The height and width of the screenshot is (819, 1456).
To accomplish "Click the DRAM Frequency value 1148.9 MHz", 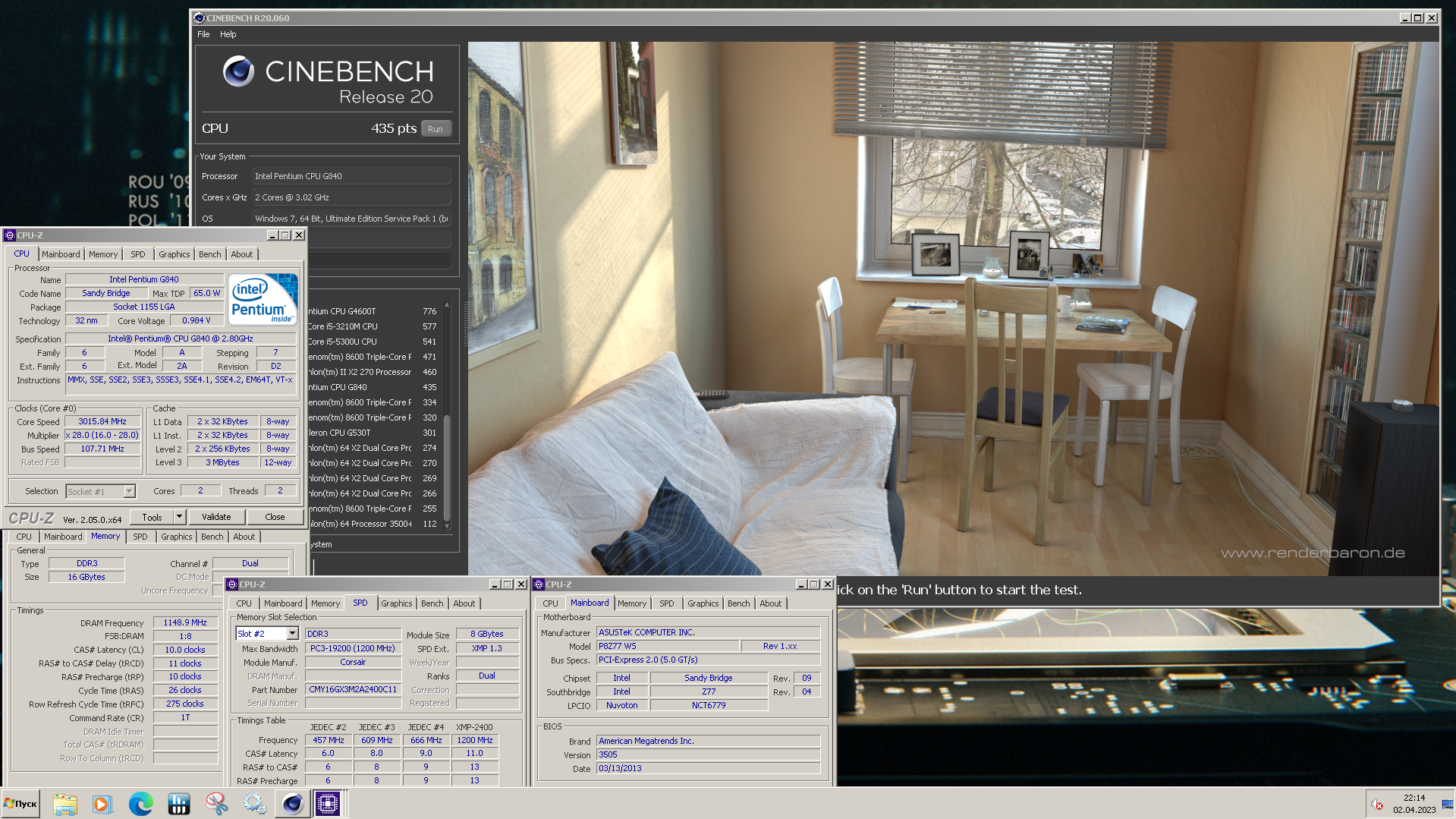I will point(186,622).
